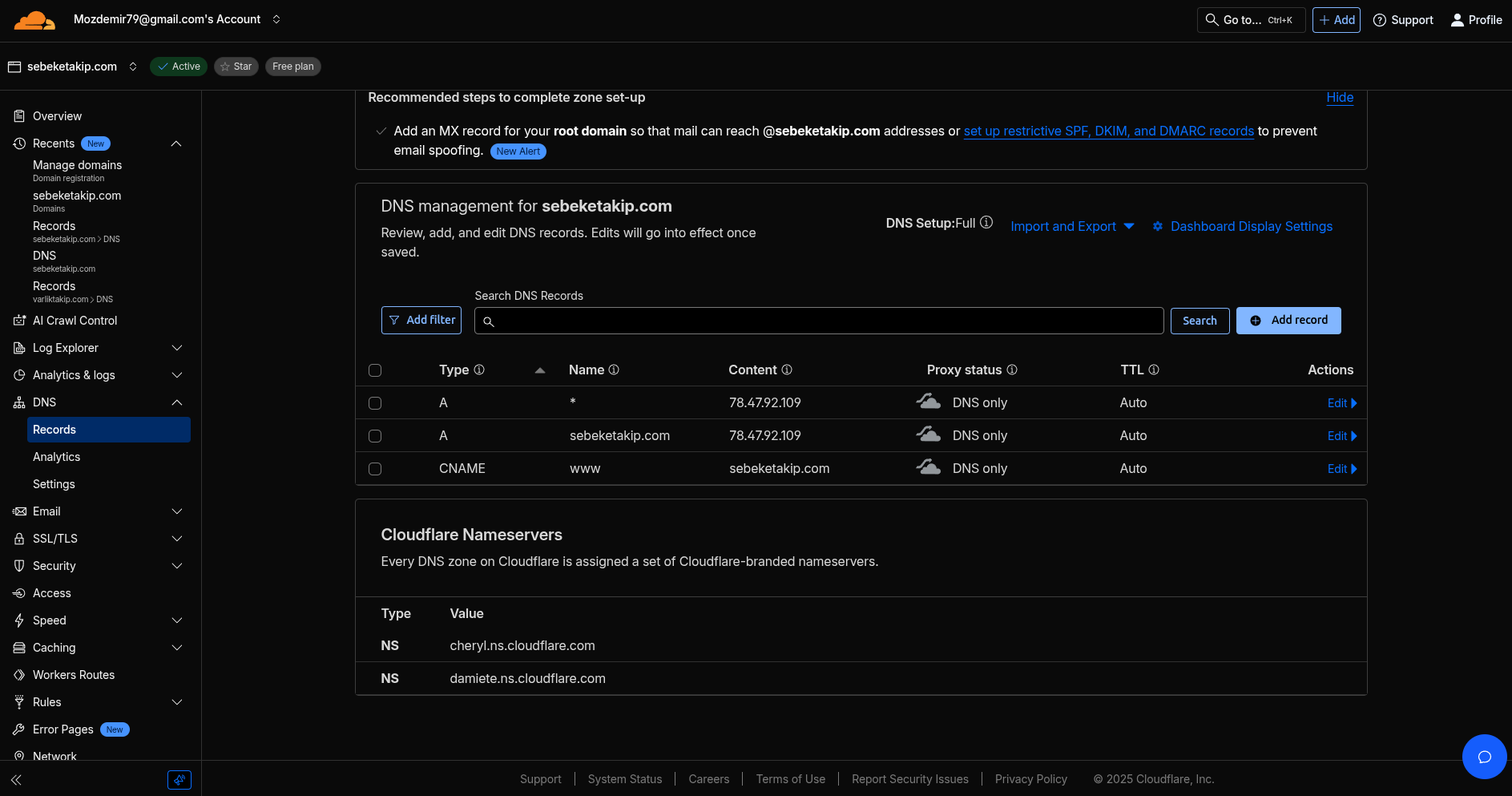Viewport: 1512px width, 796px height.
Task: Expand the Log Explorer section
Action: [x=177, y=348]
